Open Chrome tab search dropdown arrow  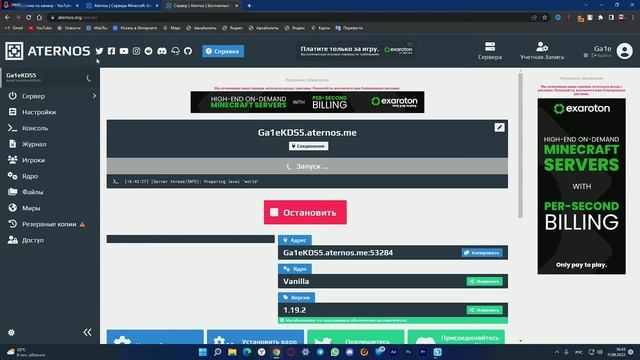[586, 5]
